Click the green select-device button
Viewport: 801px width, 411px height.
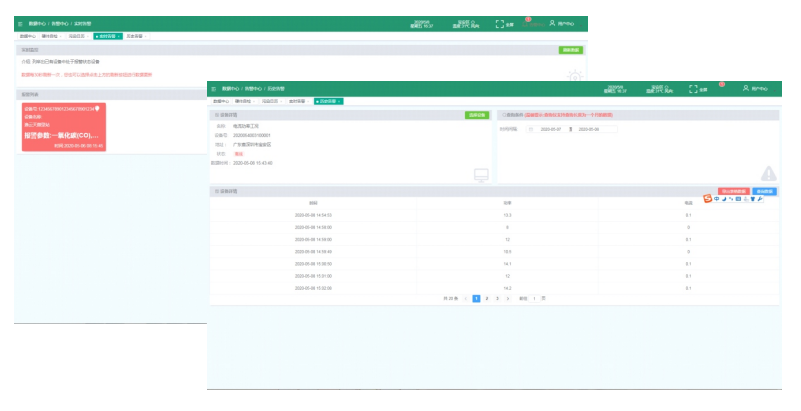point(476,115)
